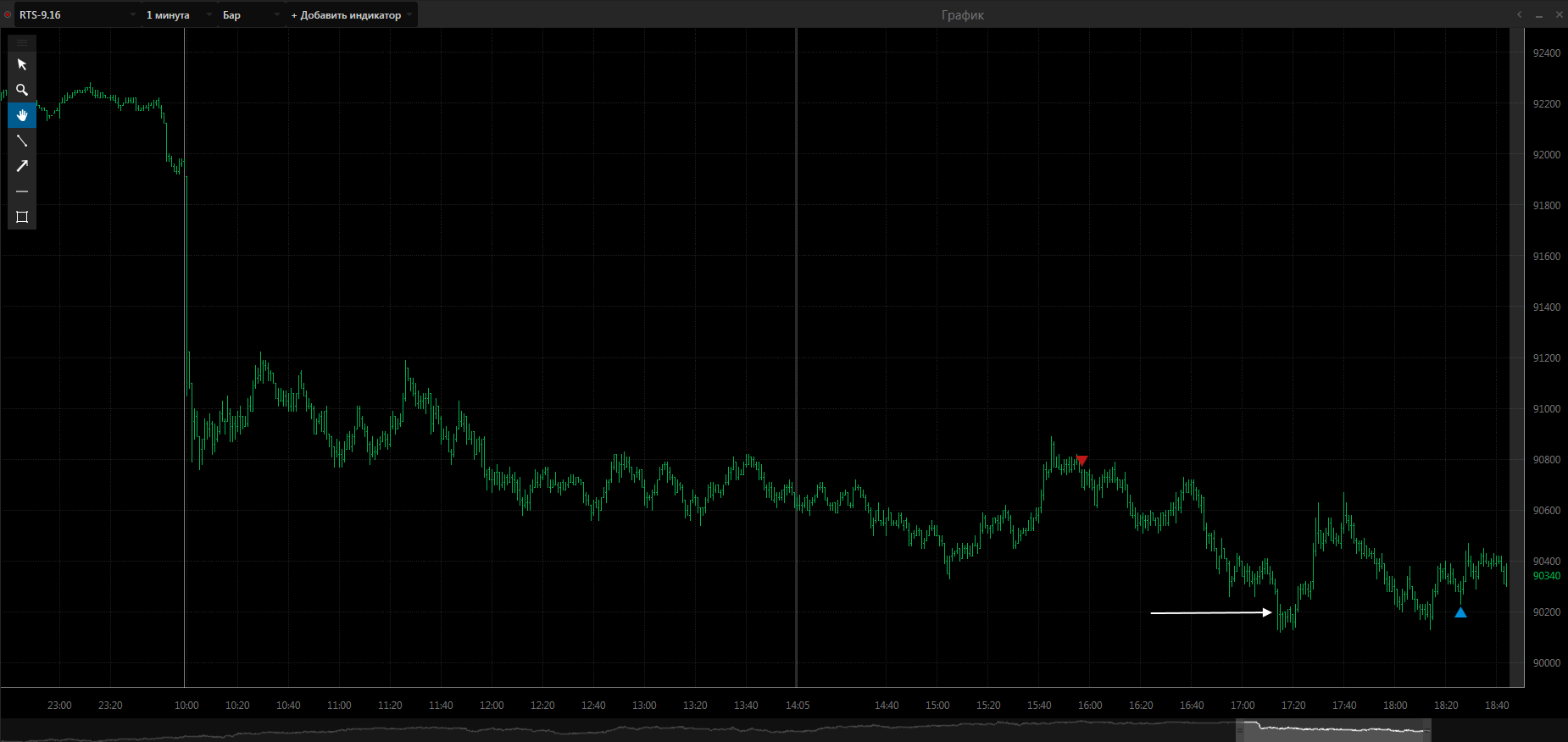
Task: Click the 23:00 time axis label
Action: [59, 706]
